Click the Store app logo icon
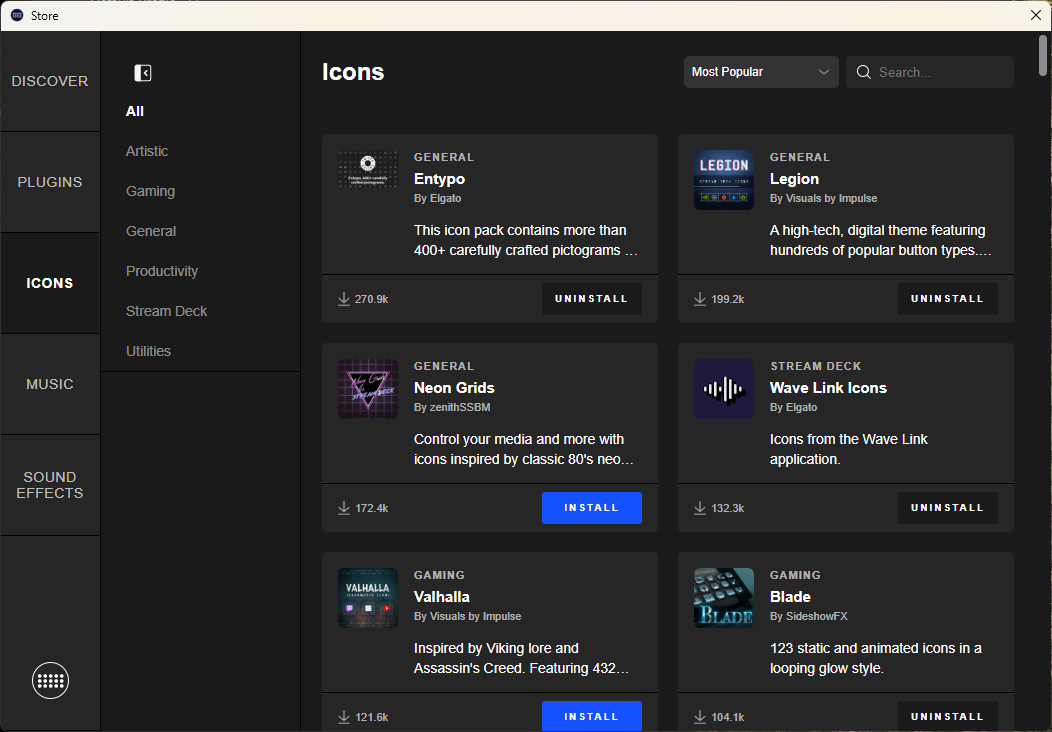 click(17, 15)
